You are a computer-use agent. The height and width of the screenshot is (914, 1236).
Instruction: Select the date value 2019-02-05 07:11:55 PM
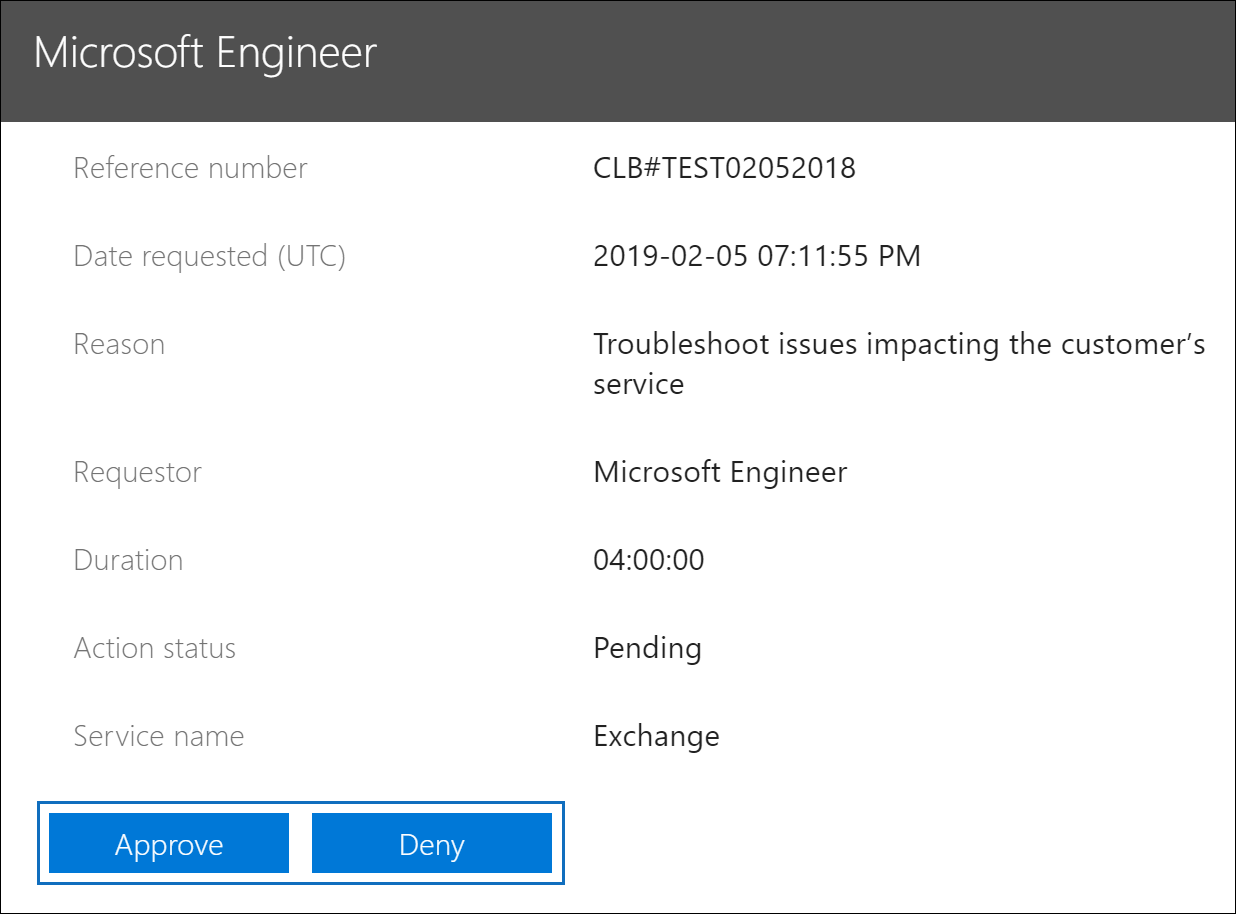point(757,256)
